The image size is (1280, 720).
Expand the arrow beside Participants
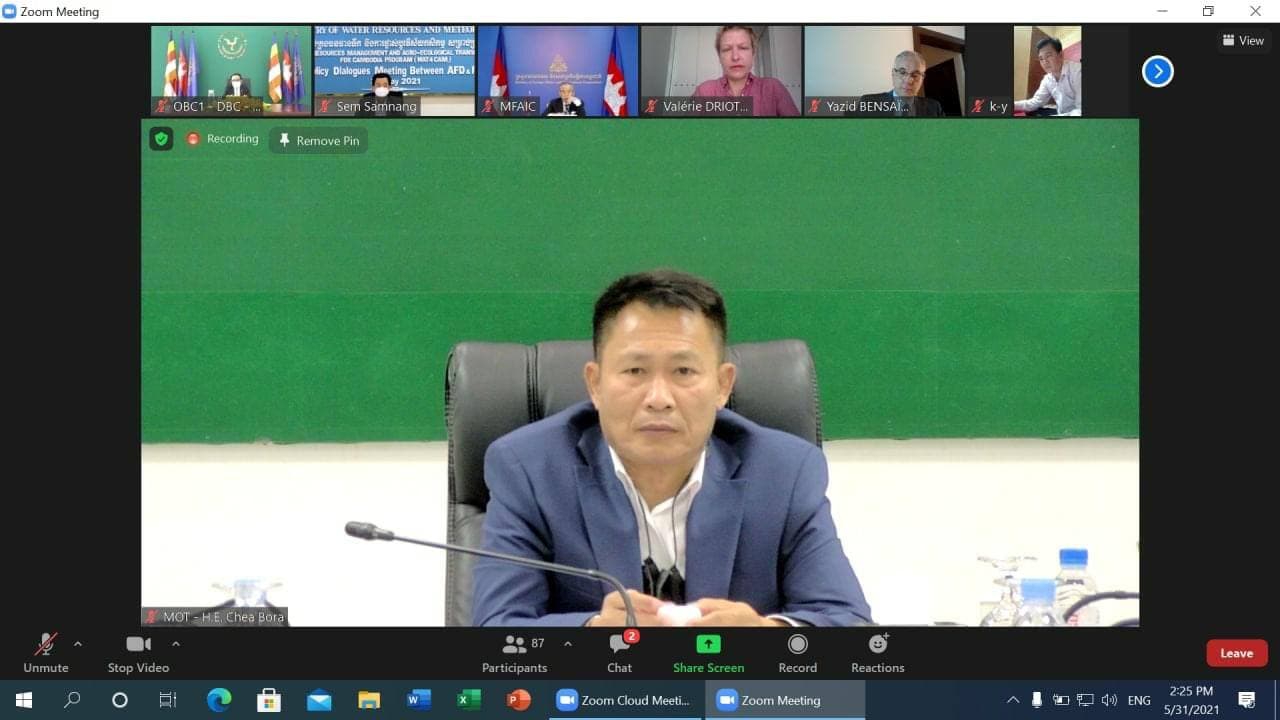[568, 644]
